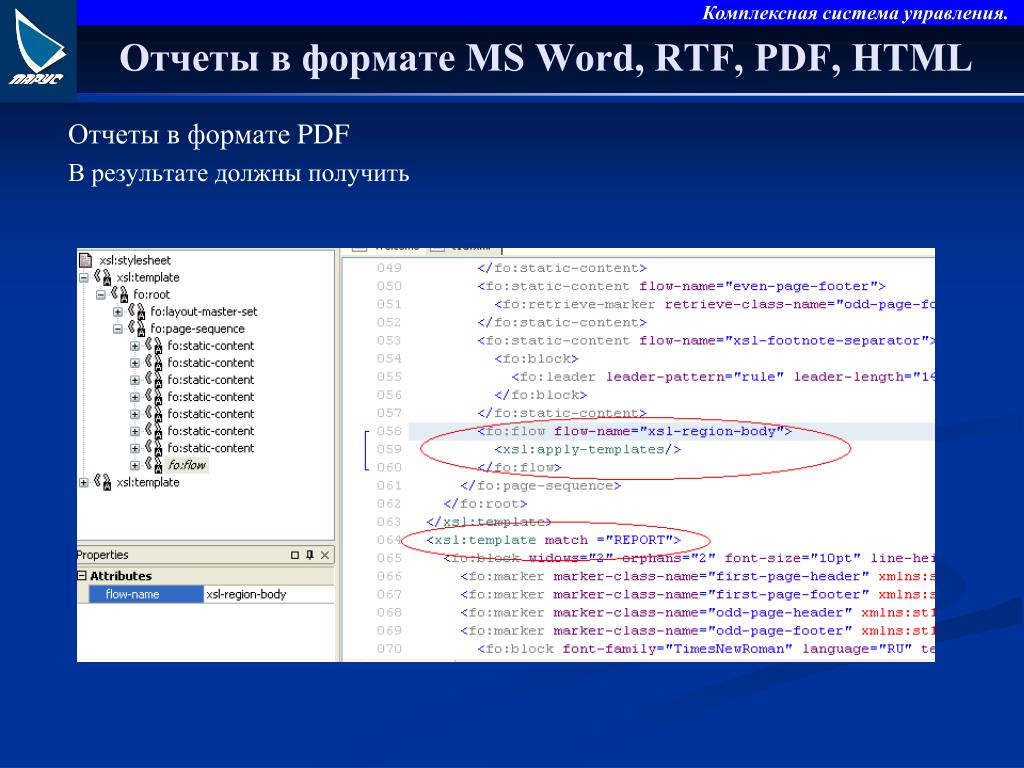Screen dimensions: 1024x768
Task: Click line 068 odd-page-header marker
Action: (x=697, y=613)
